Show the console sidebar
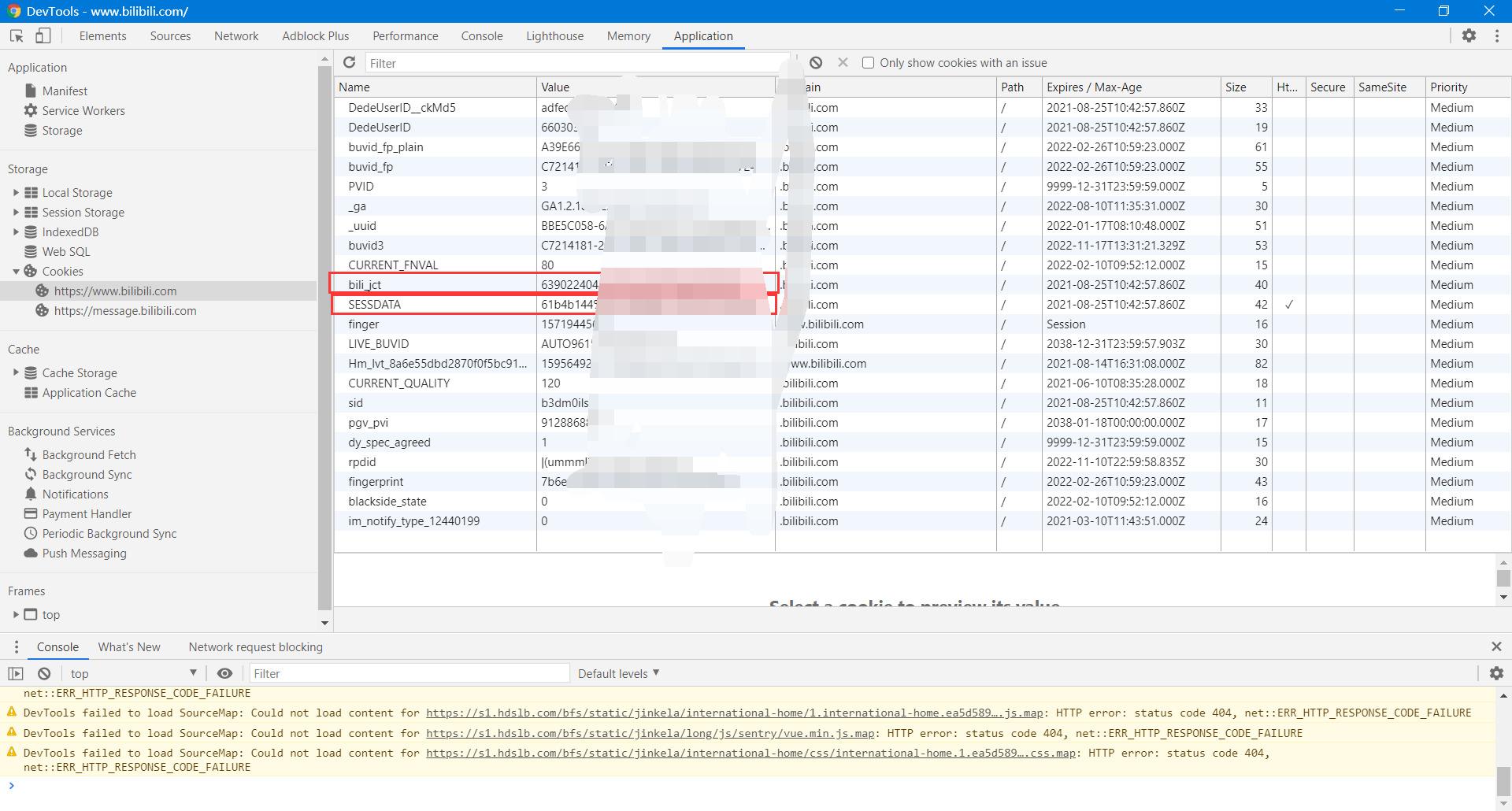This screenshot has width=1512, height=811. 16,673
